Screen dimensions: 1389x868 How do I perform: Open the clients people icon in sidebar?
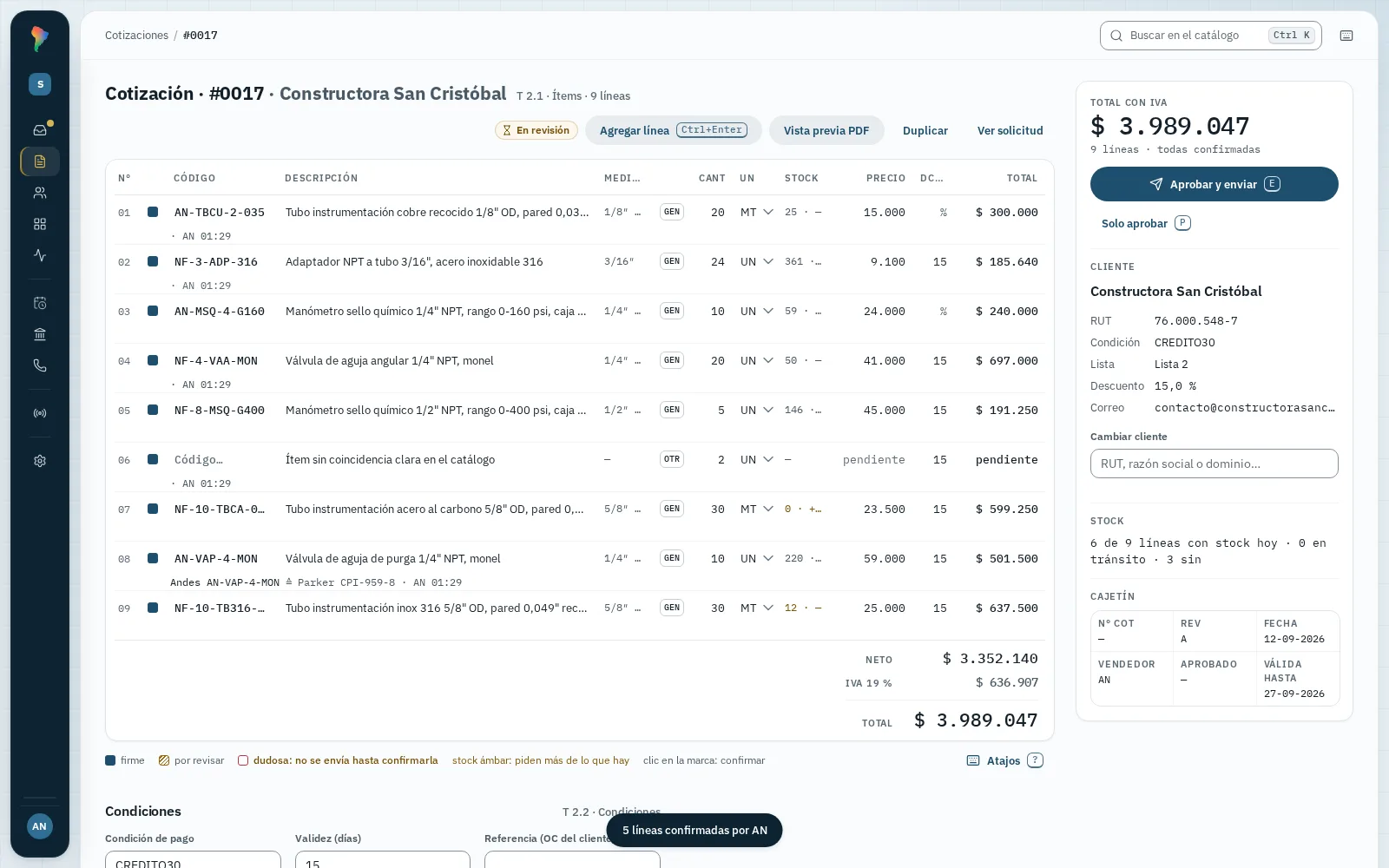pyautogui.click(x=40, y=193)
